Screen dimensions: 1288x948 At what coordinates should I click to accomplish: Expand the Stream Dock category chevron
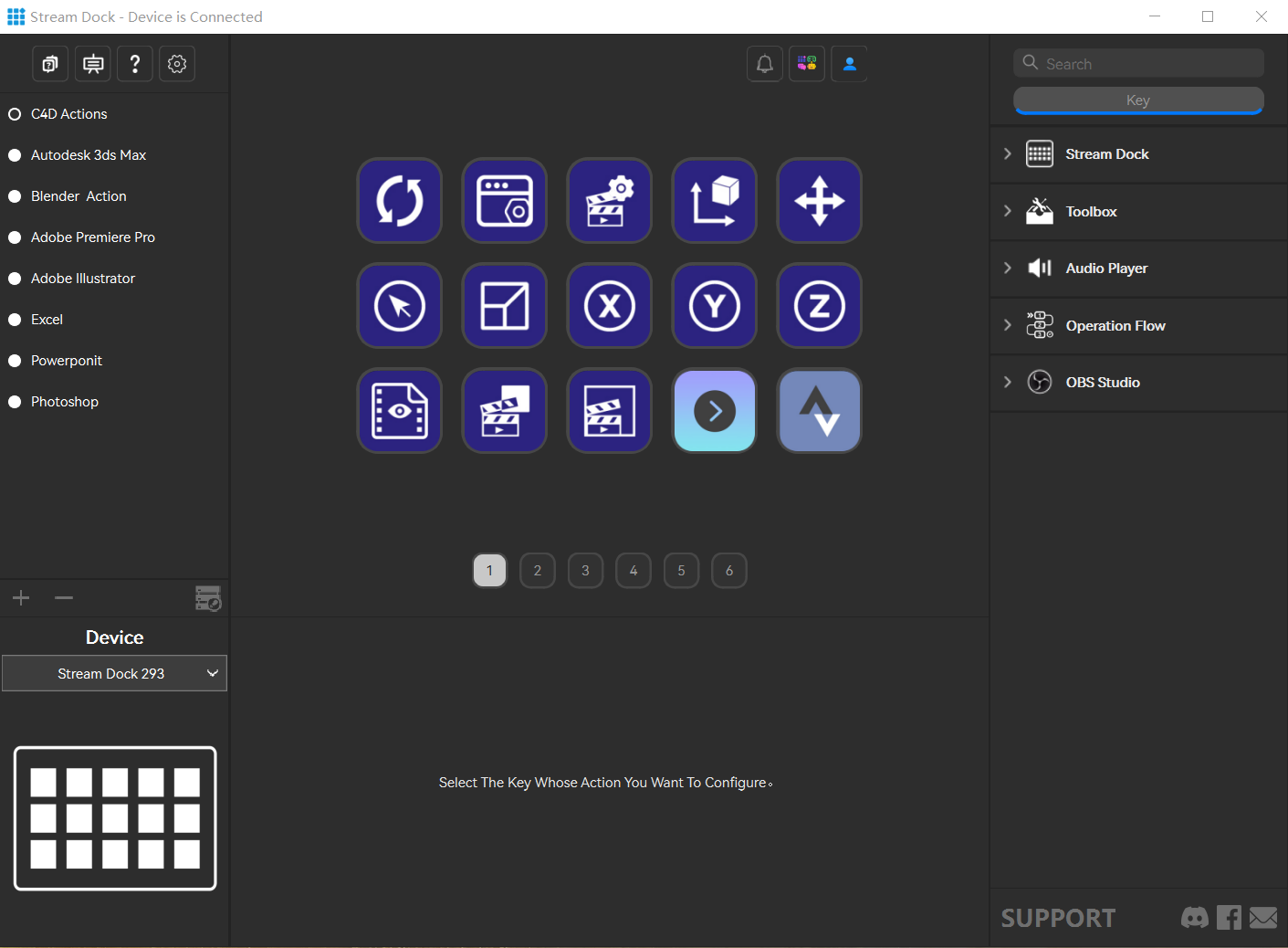pos(1008,153)
